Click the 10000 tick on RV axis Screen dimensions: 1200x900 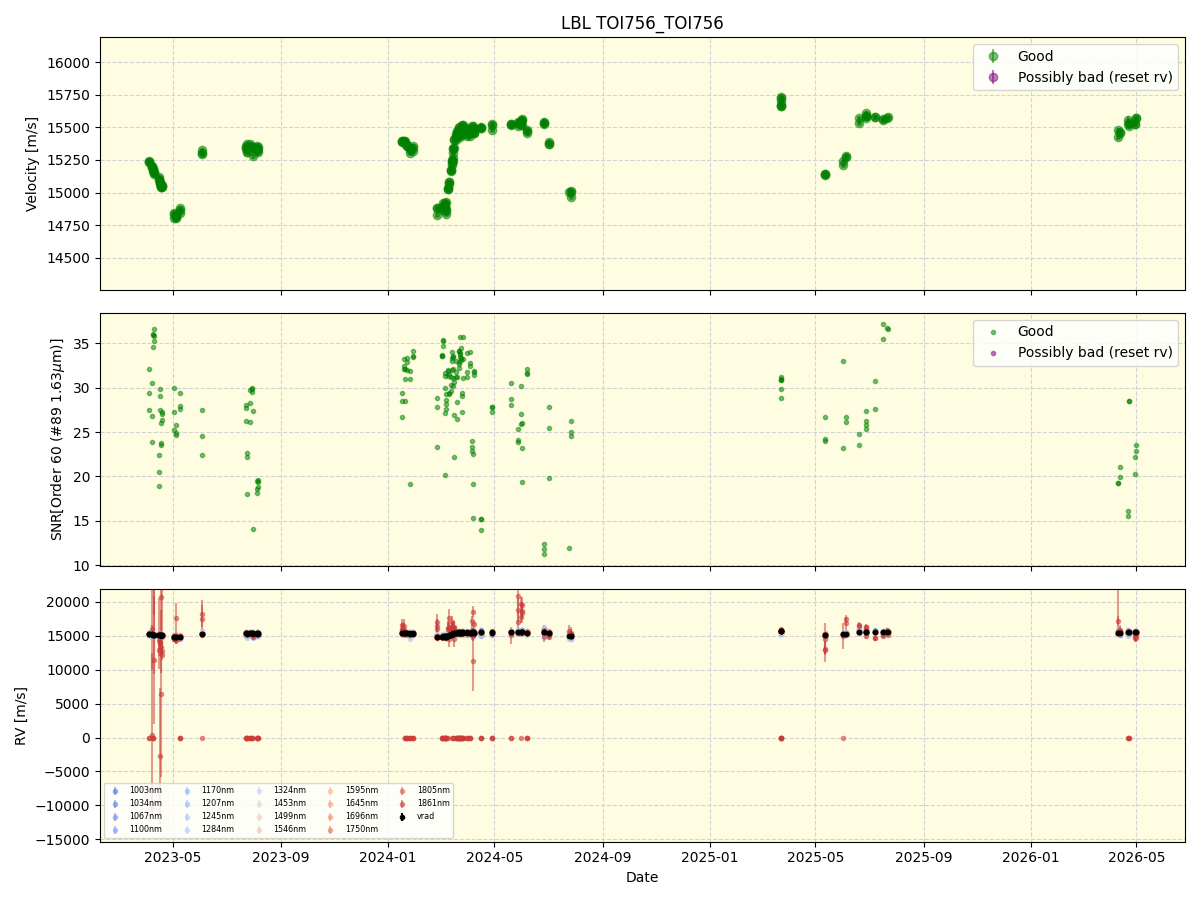pyautogui.click(x=70, y=670)
